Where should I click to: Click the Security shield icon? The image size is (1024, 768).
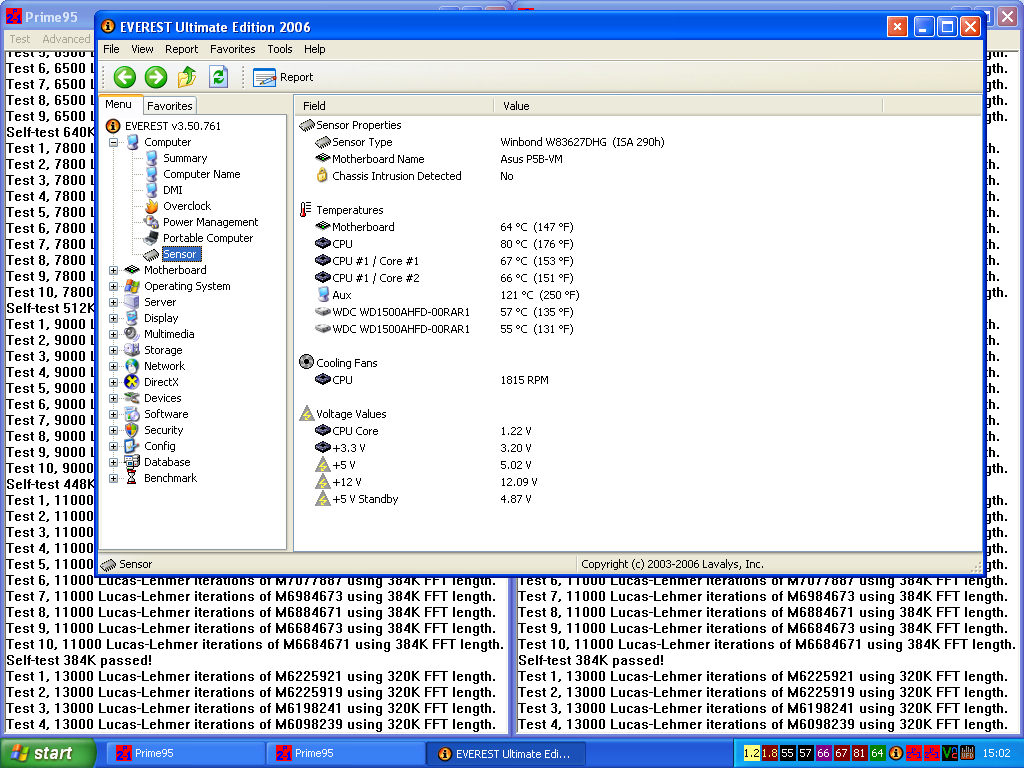point(132,430)
